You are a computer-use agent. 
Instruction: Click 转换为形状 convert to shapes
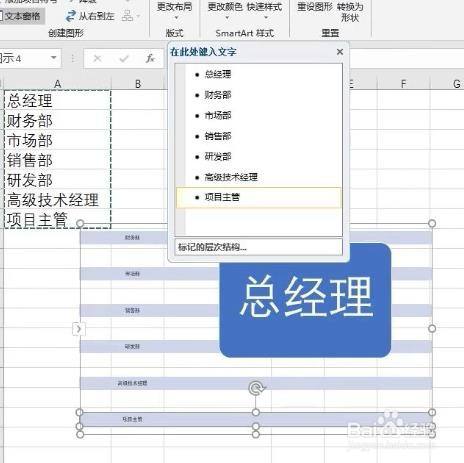point(350,12)
